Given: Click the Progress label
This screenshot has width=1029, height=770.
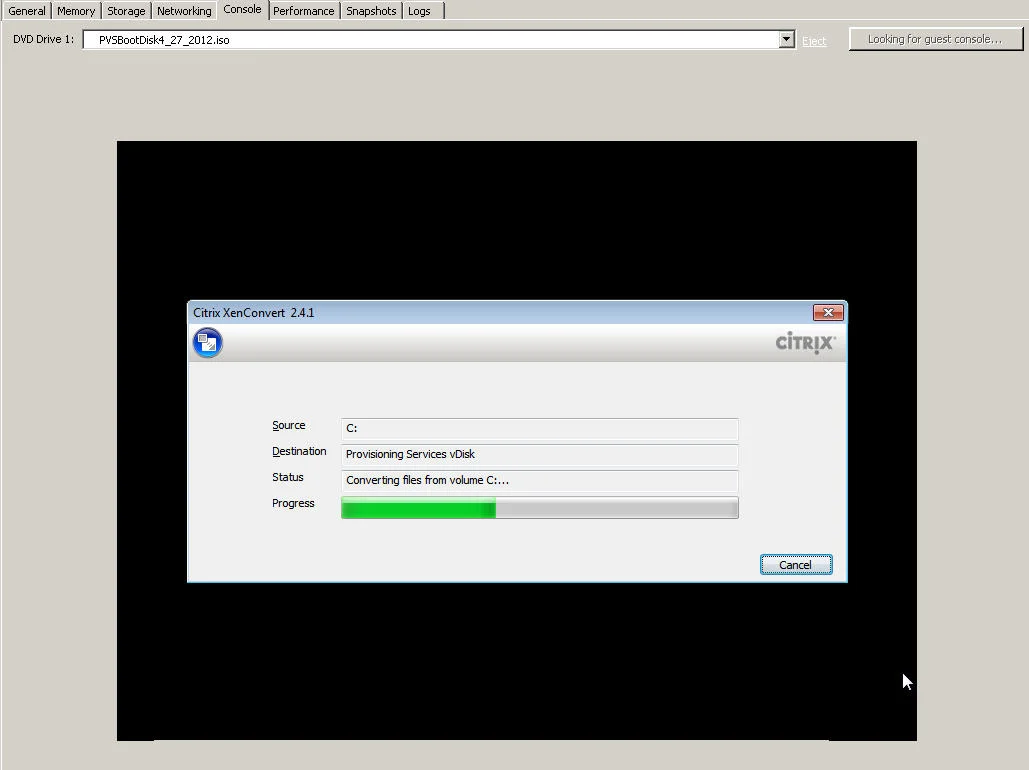Looking at the screenshot, I should (x=293, y=503).
